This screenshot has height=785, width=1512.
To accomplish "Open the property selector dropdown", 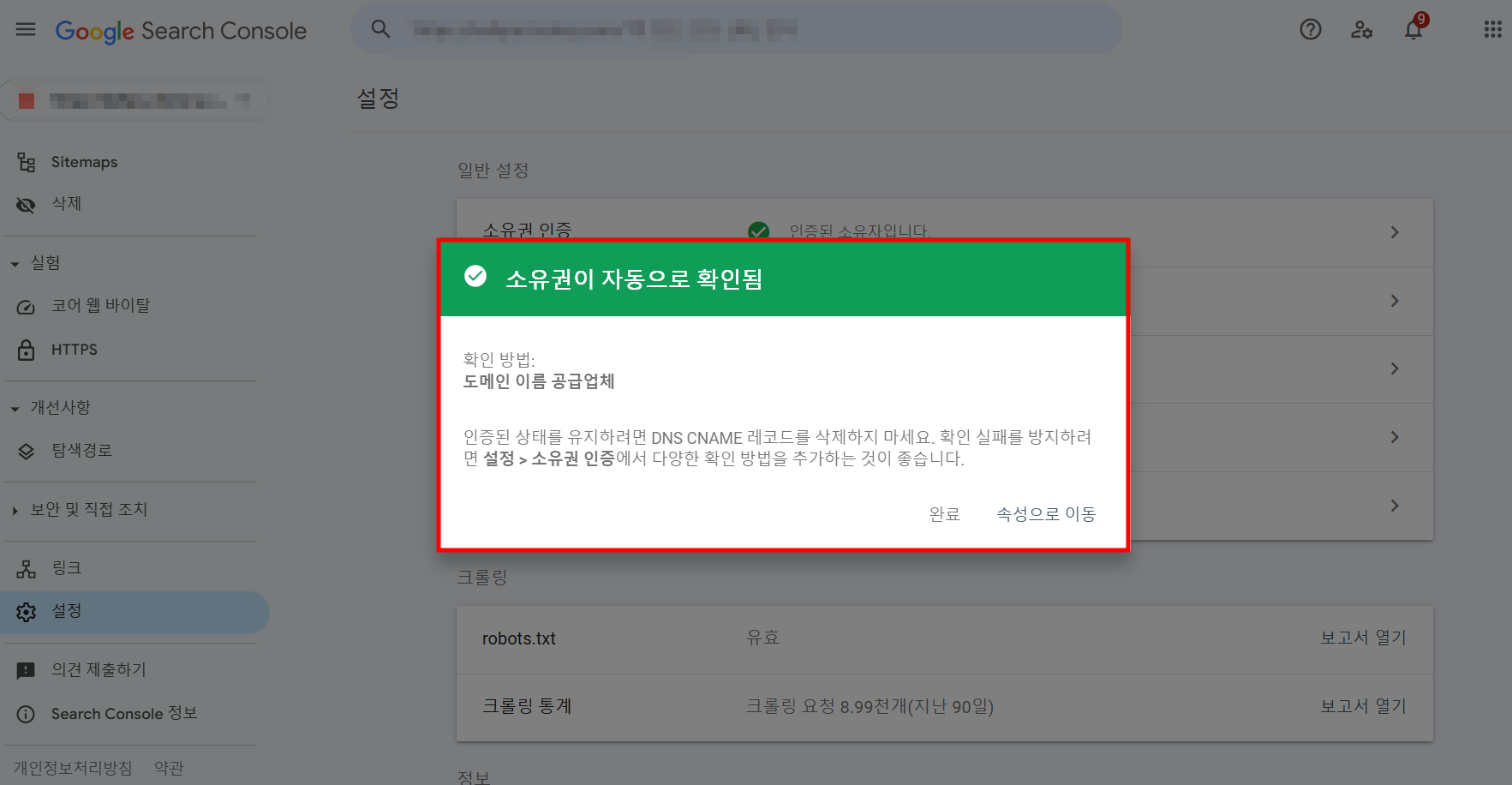I will click(x=135, y=101).
